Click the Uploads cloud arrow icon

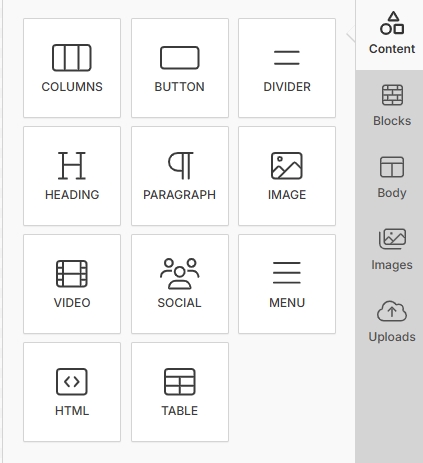coord(392,311)
